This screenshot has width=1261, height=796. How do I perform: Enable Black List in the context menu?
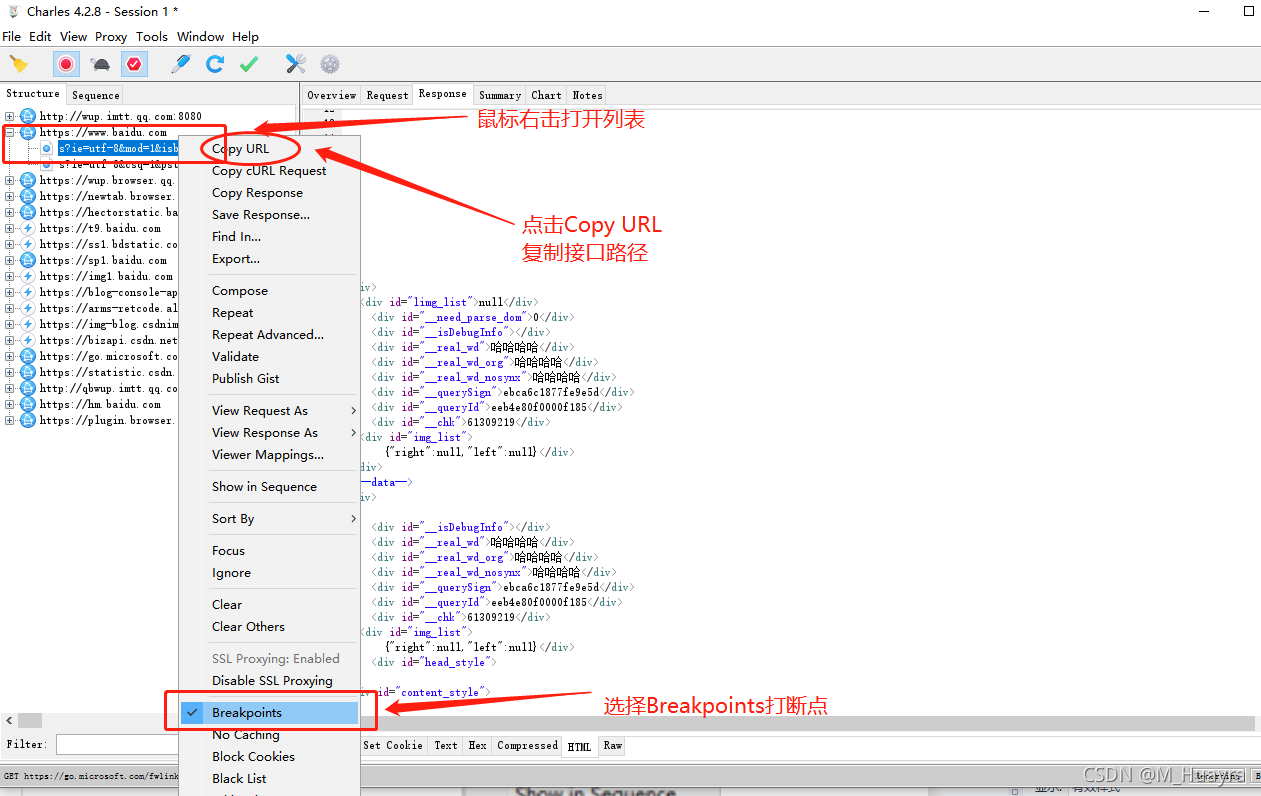click(x=269, y=779)
